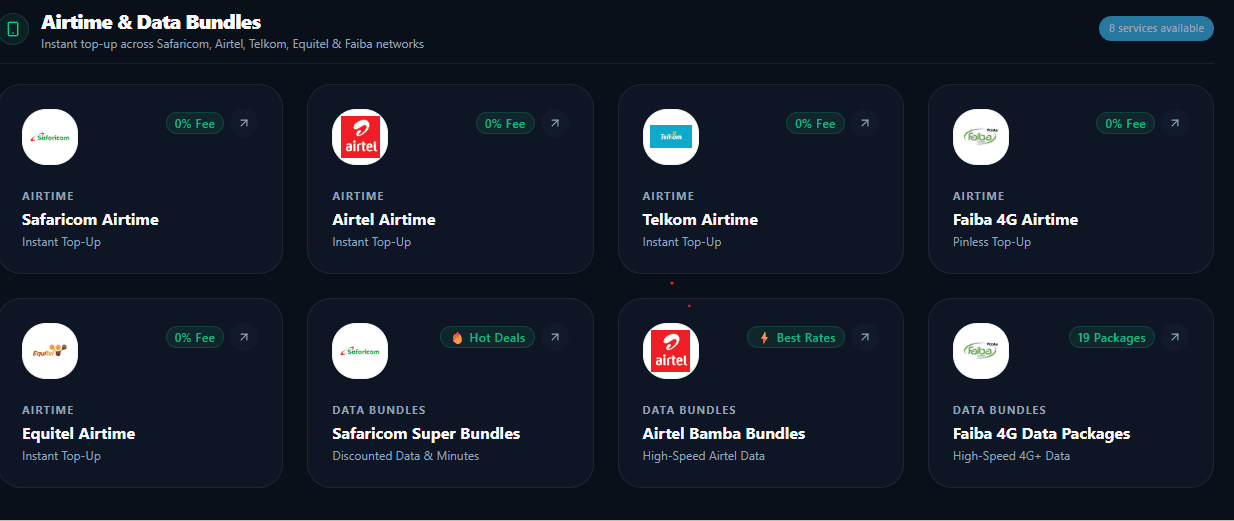The image size is (1234, 521).
Task: Click the 0% Fee badge on Faiba 4G Airtime
Action: (1125, 123)
